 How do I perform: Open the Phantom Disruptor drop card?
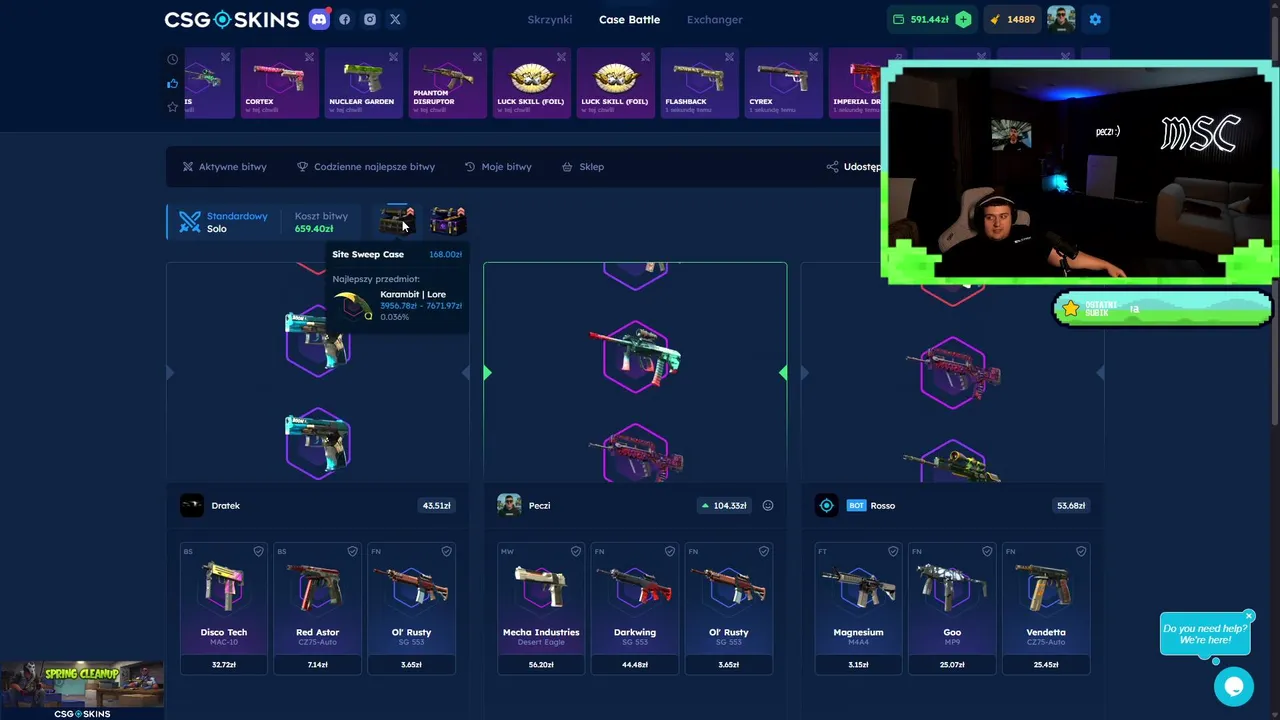click(x=447, y=83)
